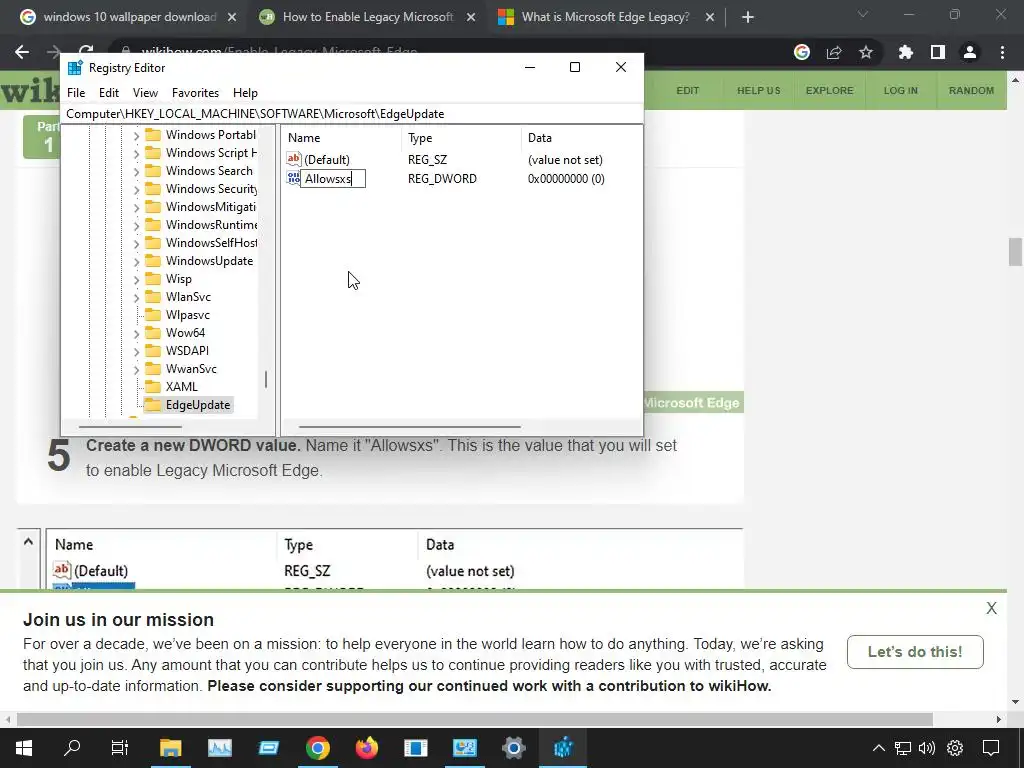Click the page horizontal scrollbar at bottom
Screen dimensions: 1024x768
click(x=475, y=720)
